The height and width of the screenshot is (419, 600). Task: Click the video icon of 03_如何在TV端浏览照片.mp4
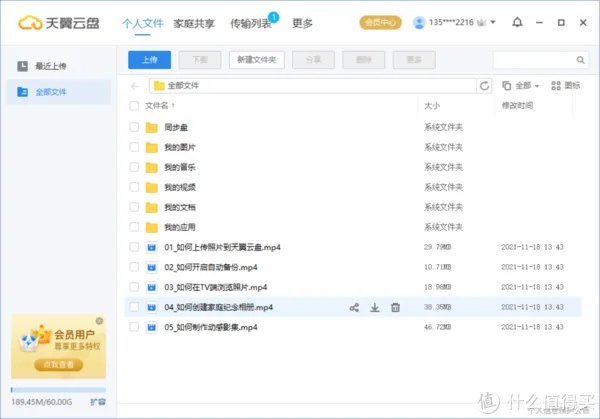tap(152, 287)
